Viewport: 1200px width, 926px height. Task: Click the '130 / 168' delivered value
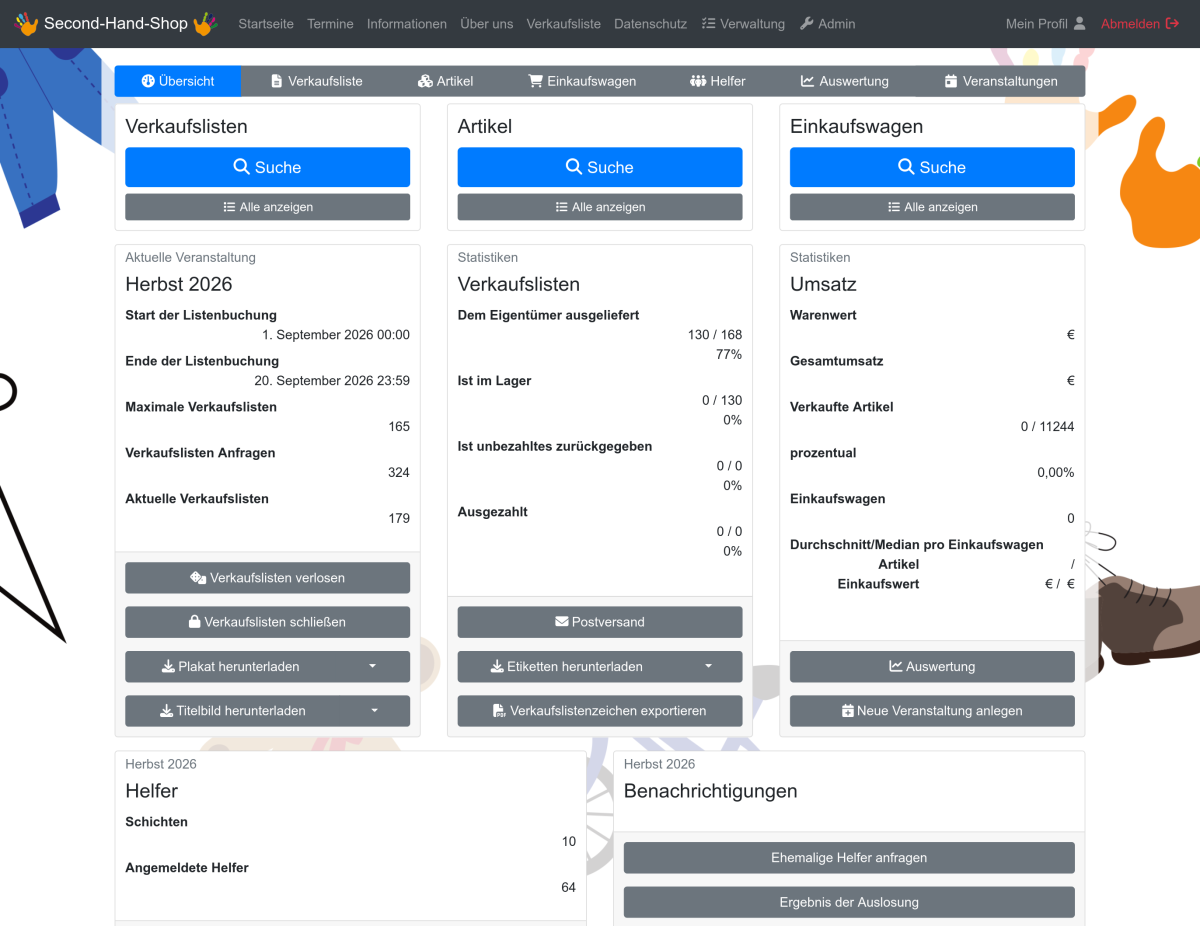[715, 335]
